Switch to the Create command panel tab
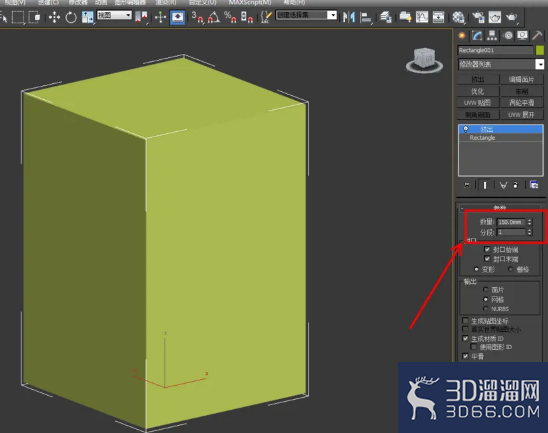Viewport: 548px width, 433px height. (462, 36)
